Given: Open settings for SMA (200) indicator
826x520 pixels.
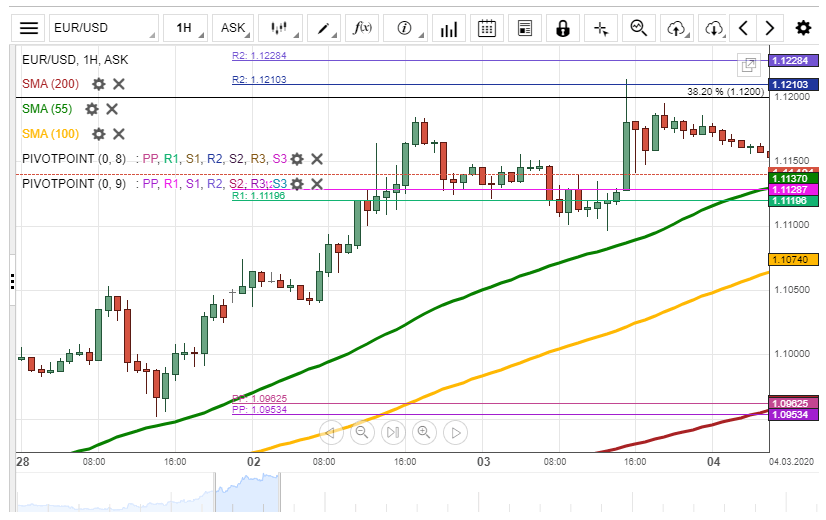Looking at the screenshot, I should click(x=98, y=84).
